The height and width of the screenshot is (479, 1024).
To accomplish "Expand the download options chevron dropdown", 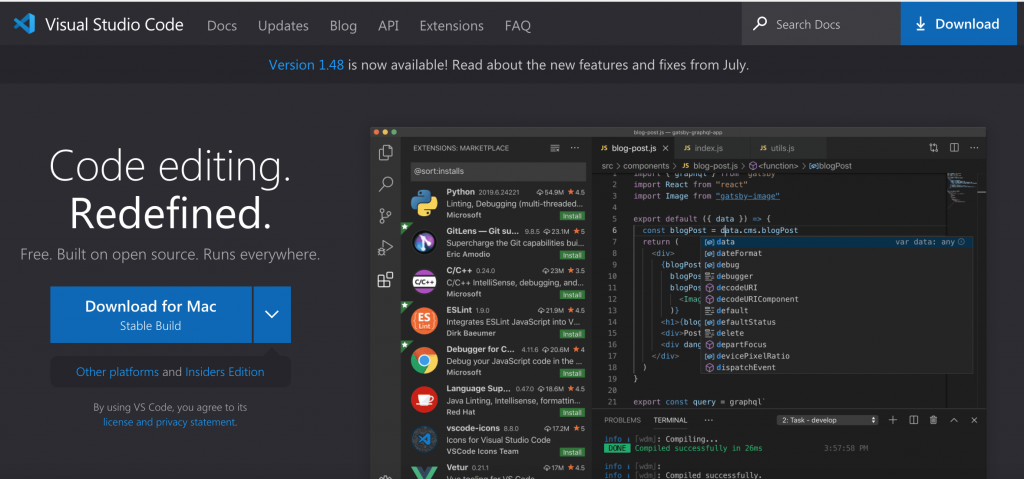I will point(272,314).
